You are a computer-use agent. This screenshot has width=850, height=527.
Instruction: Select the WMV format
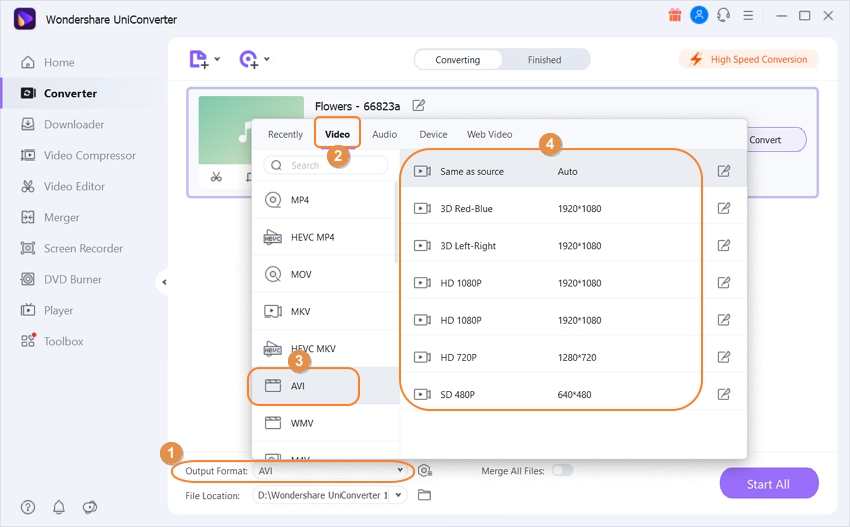click(326, 423)
